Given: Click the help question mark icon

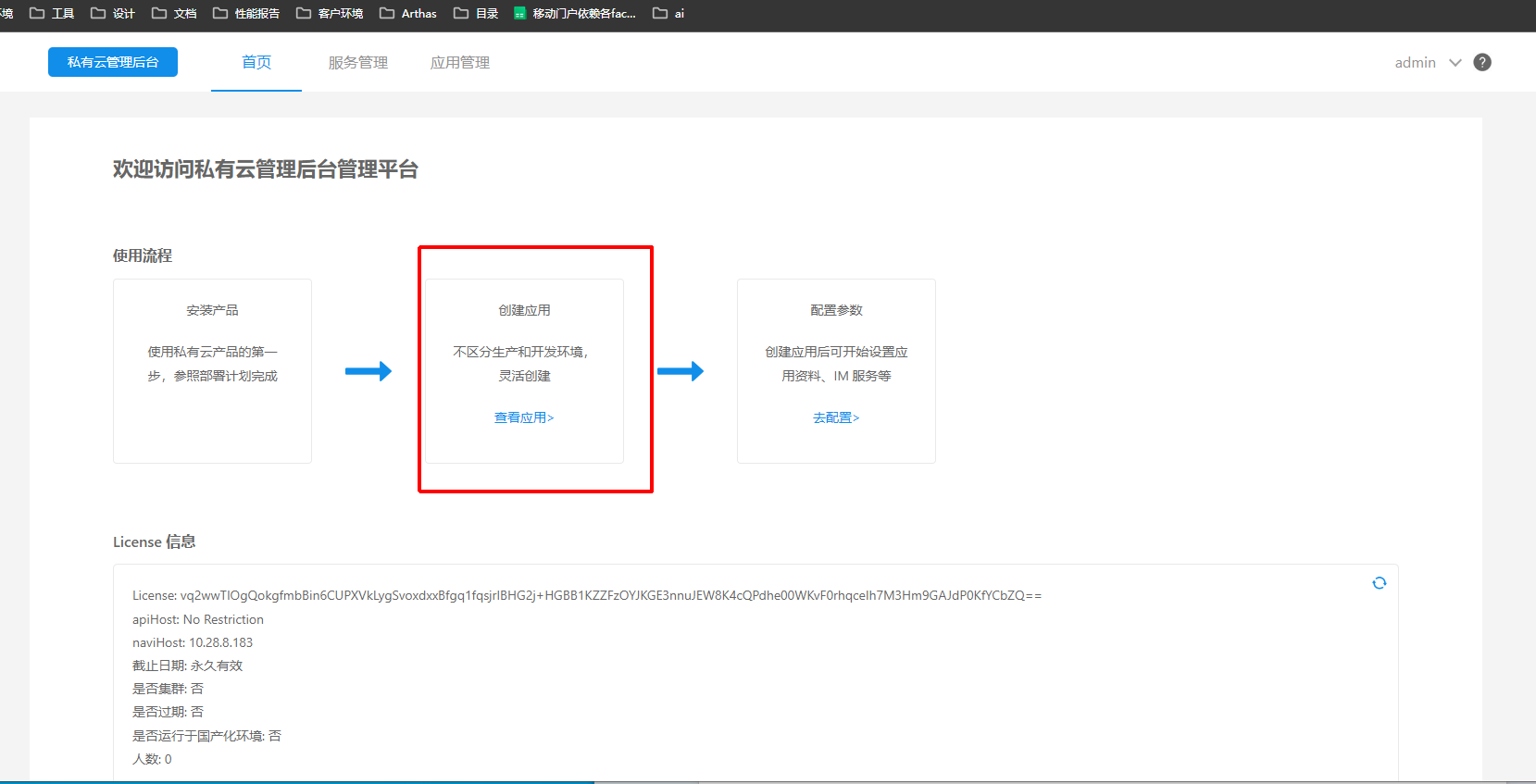Looking at the screenshot, I should pyautogui.click(x=1482, y=62).
